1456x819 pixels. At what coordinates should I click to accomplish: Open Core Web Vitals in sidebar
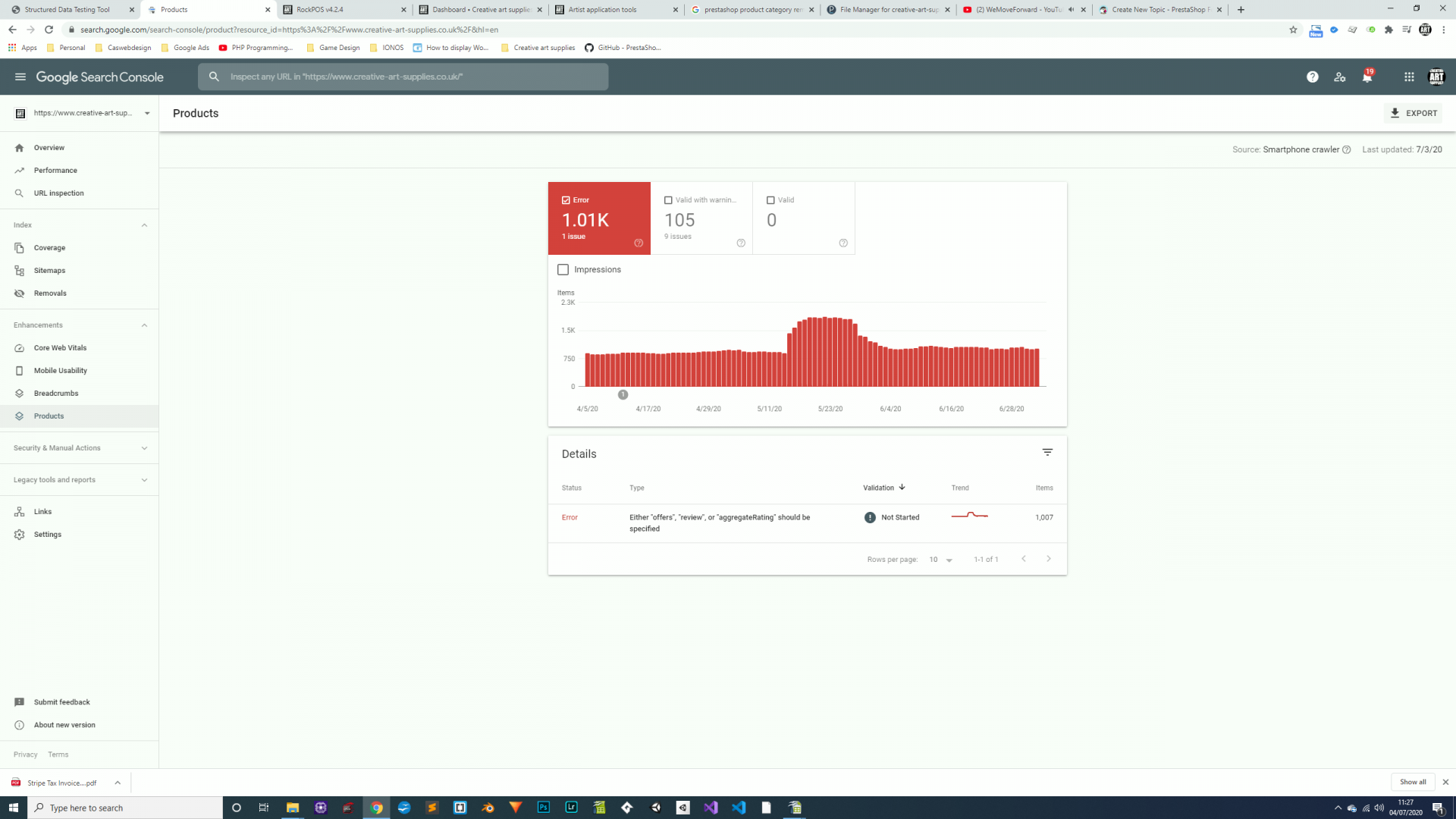[x=60, y=348]
